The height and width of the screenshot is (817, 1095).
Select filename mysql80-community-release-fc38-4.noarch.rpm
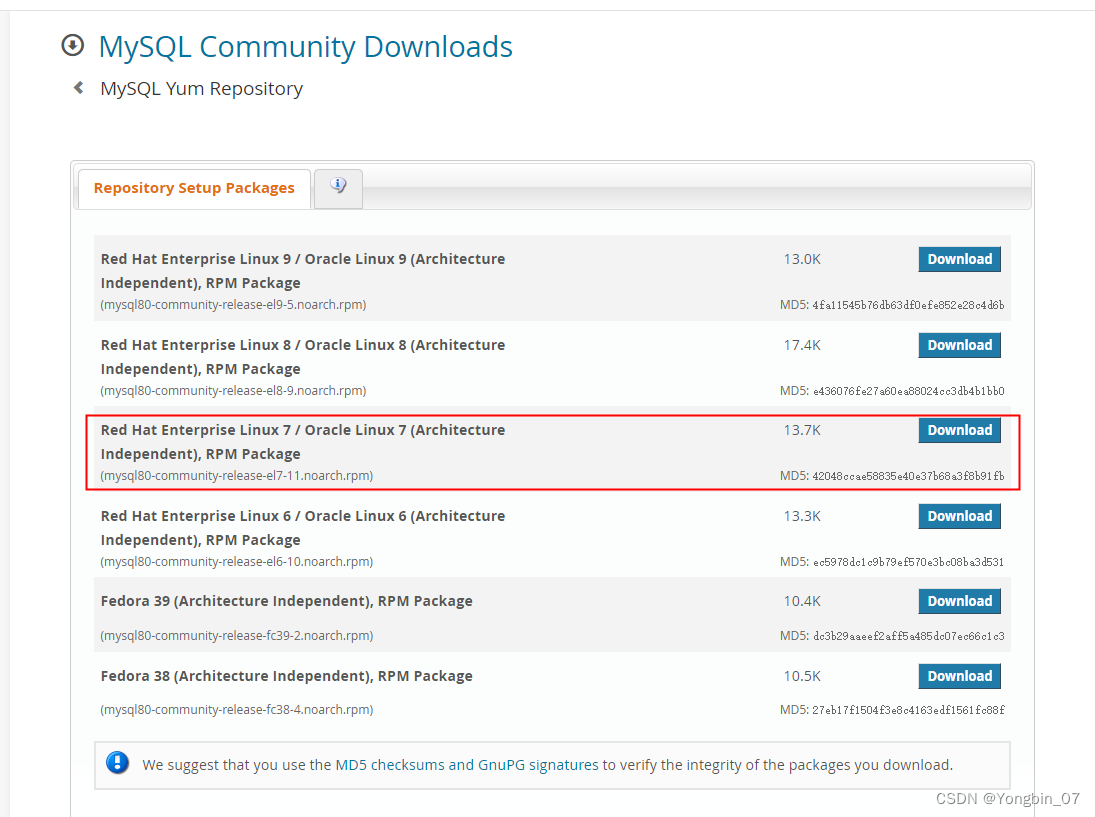pos(237,709)
